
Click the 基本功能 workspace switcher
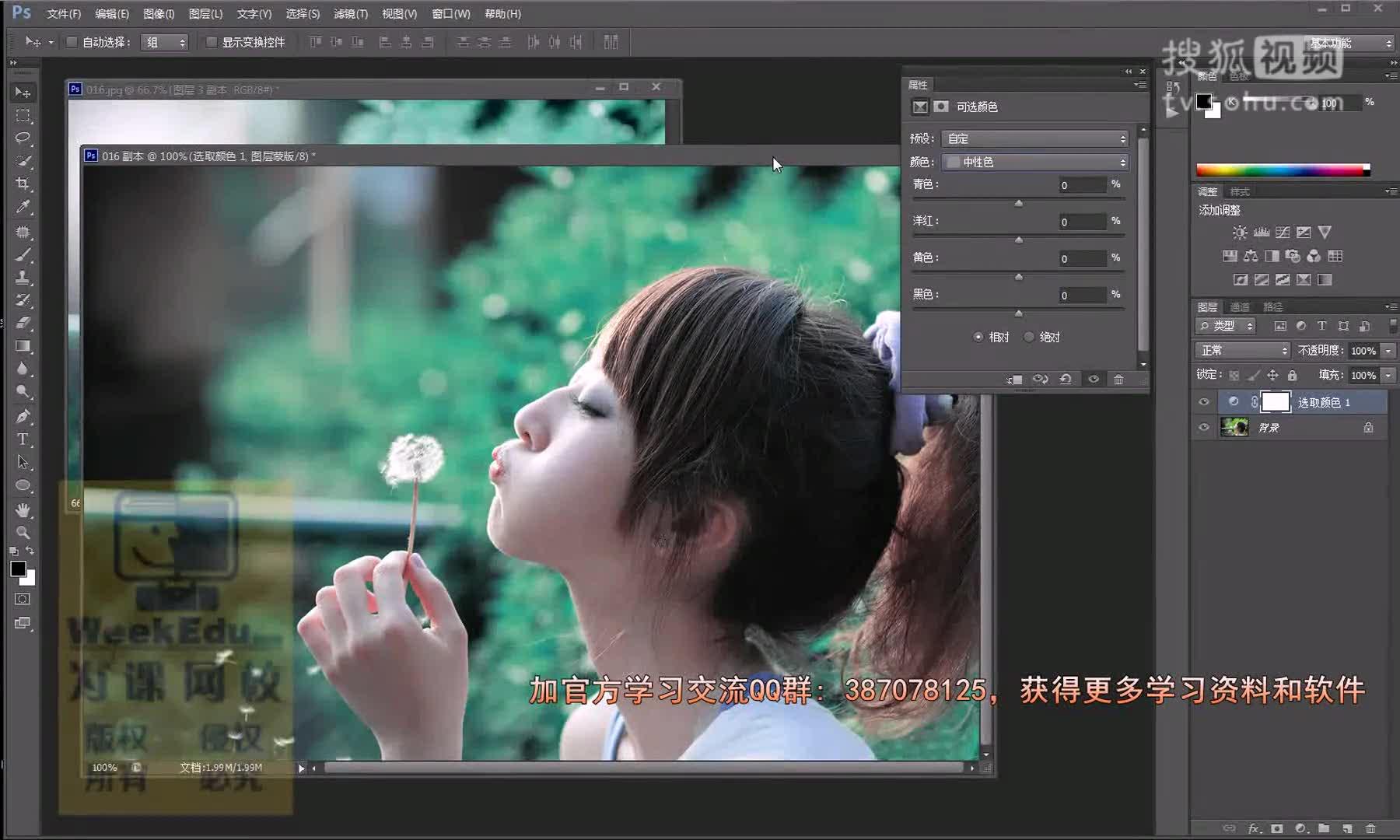click(x=1346, y=43)
